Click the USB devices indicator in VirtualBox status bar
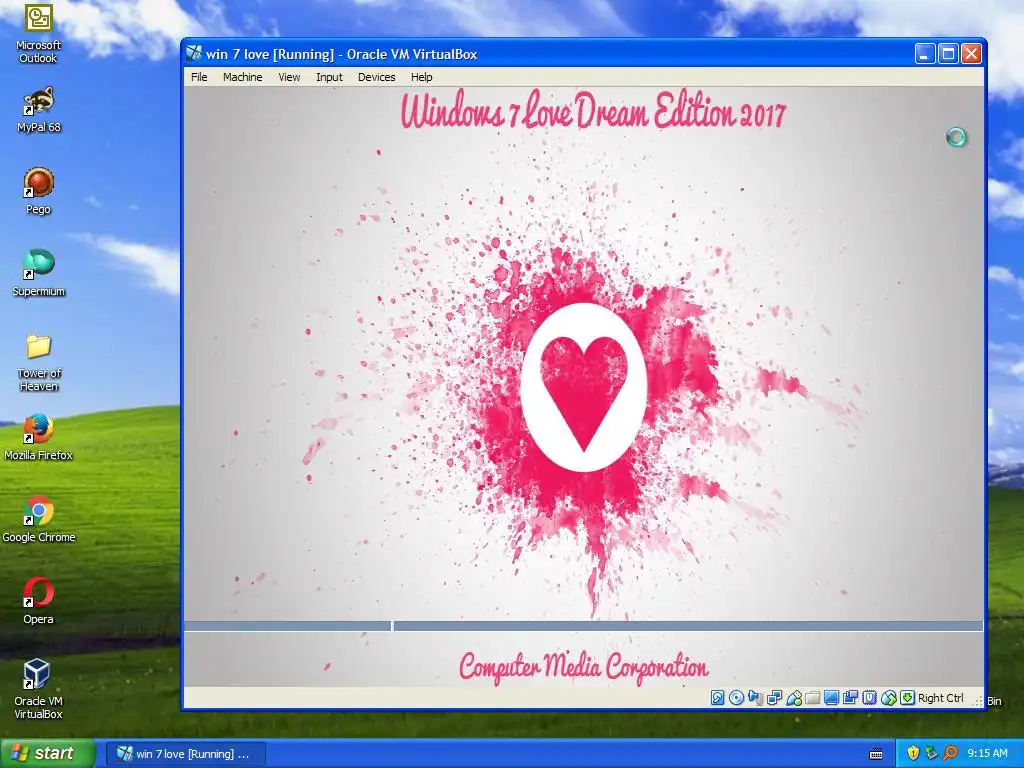Image resolution: width=1024 pixels, height=768 pixels. [793, 698]
